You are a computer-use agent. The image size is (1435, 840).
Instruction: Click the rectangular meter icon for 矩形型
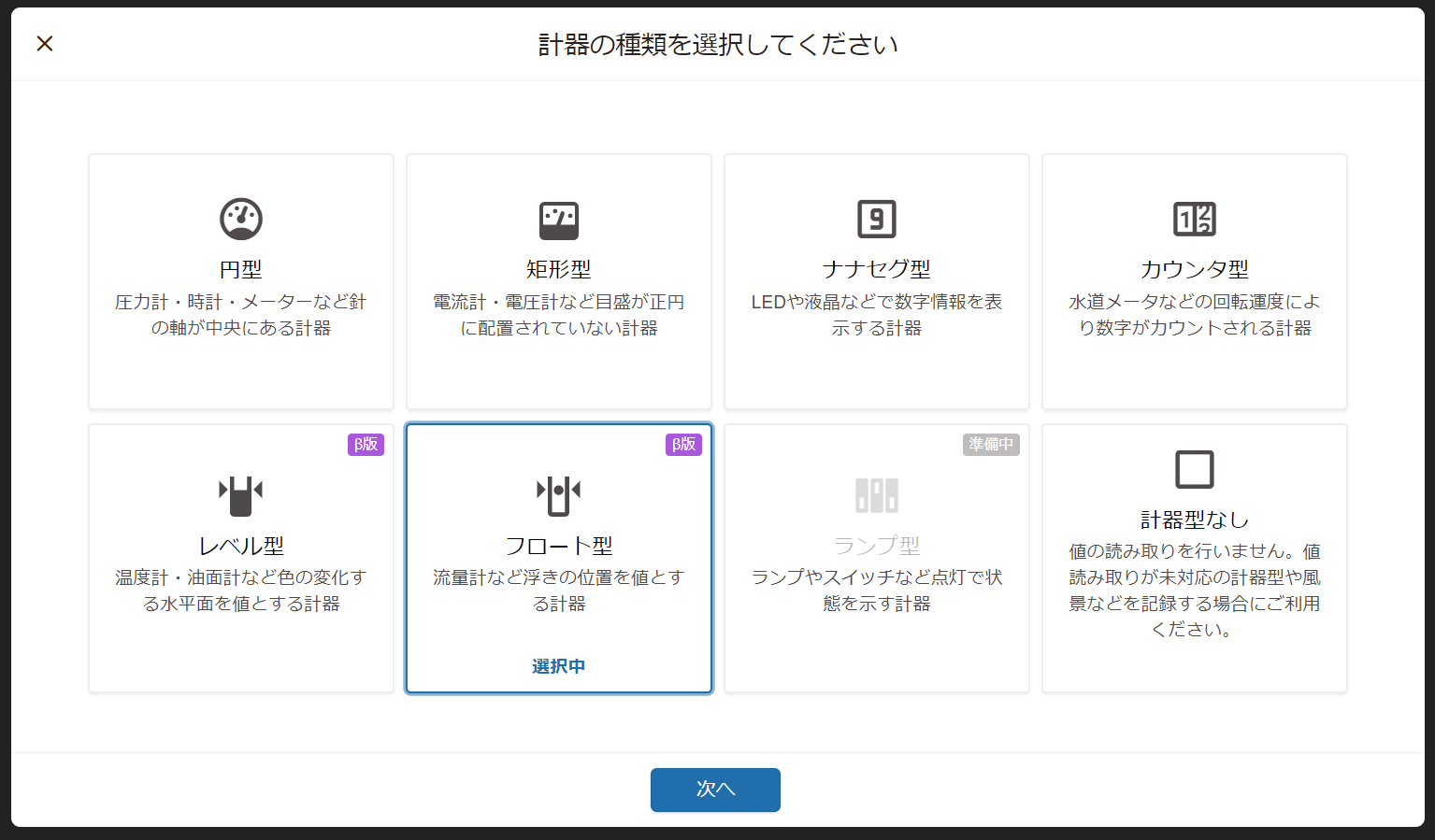[559, 221]
